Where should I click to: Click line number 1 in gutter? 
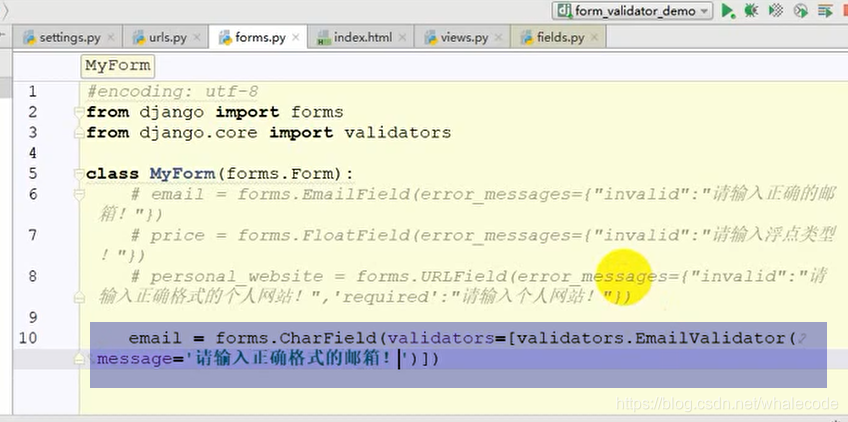(32, 92)
